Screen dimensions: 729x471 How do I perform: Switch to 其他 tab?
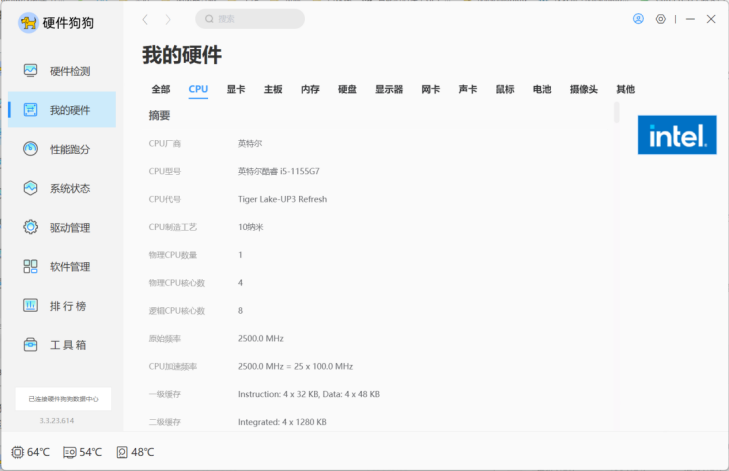coord(625,89)
